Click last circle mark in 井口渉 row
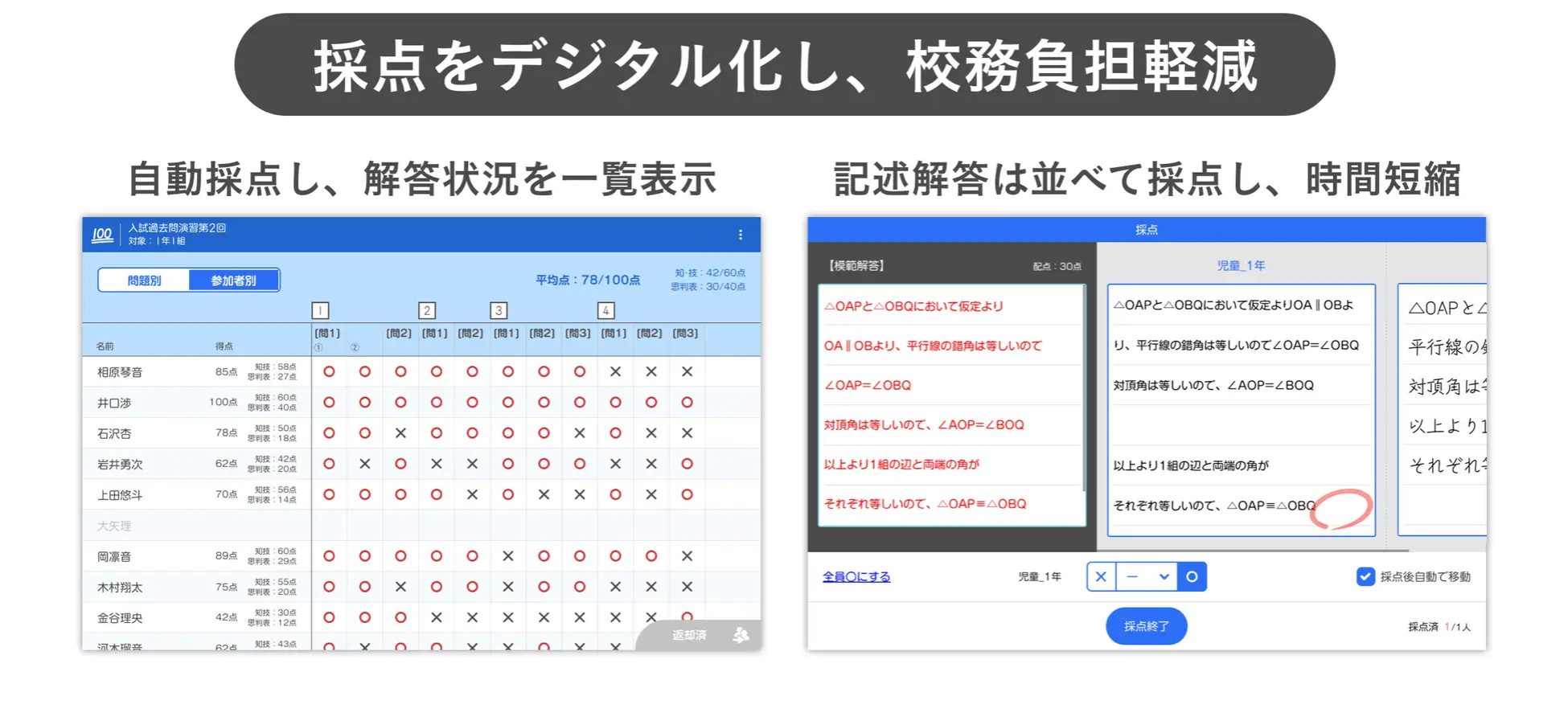 (x=687, y=403)
